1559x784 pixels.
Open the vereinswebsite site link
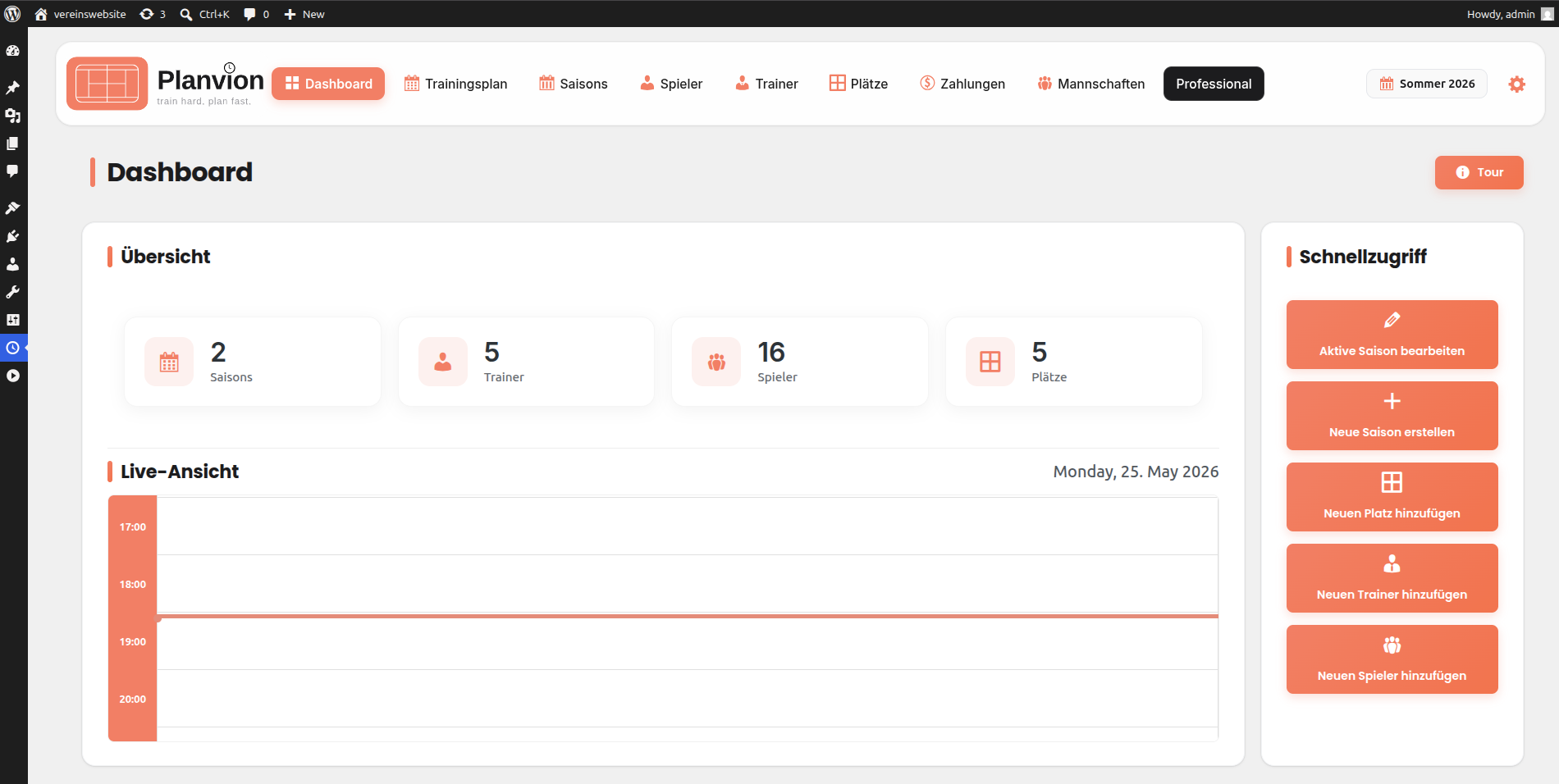click(80, 14)
